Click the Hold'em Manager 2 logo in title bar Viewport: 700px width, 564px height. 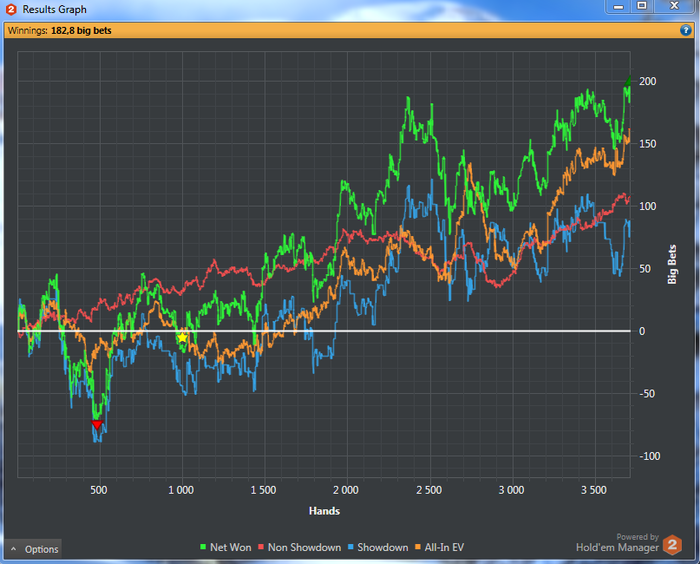[x=11, y=9]
